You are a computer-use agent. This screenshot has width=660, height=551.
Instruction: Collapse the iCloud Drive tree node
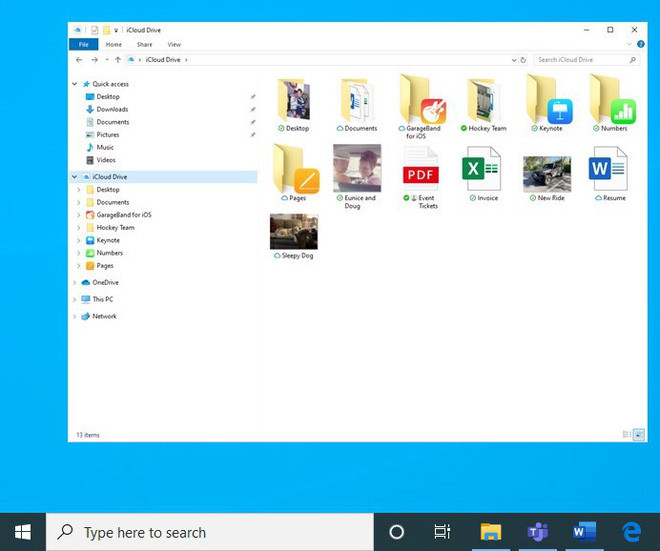74,177
